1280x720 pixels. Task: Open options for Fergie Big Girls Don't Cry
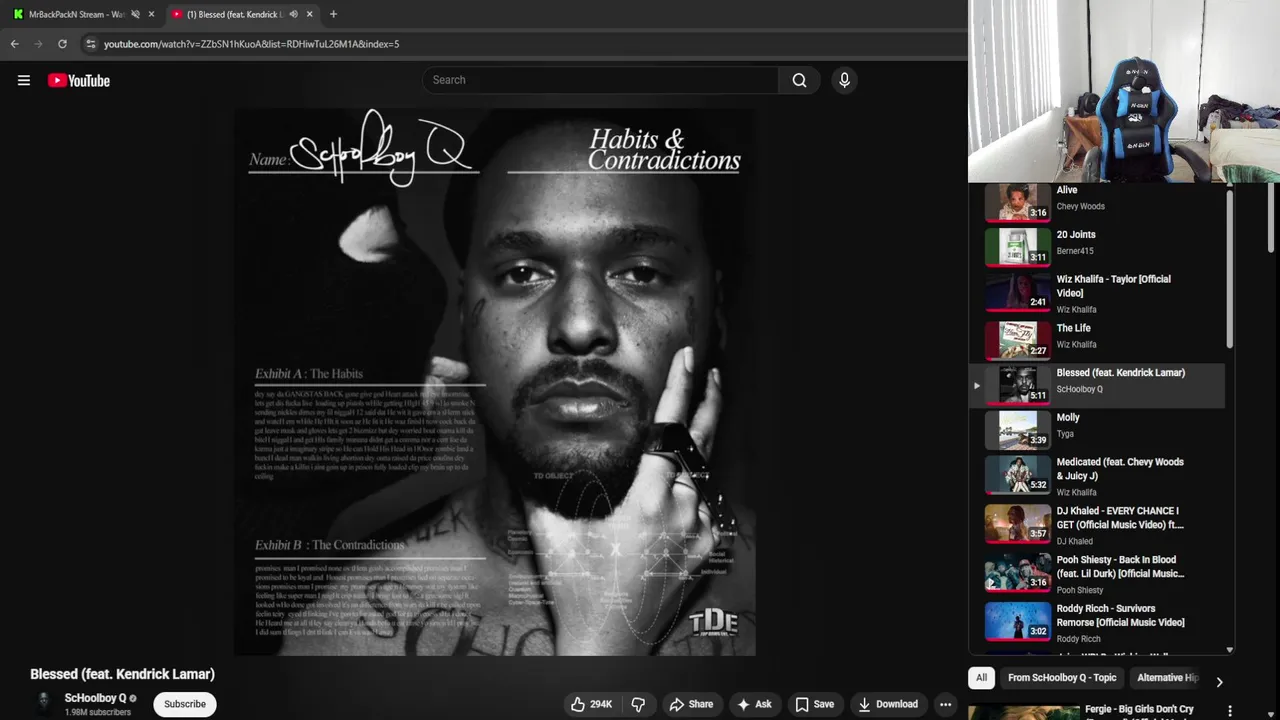(1230, 711)
